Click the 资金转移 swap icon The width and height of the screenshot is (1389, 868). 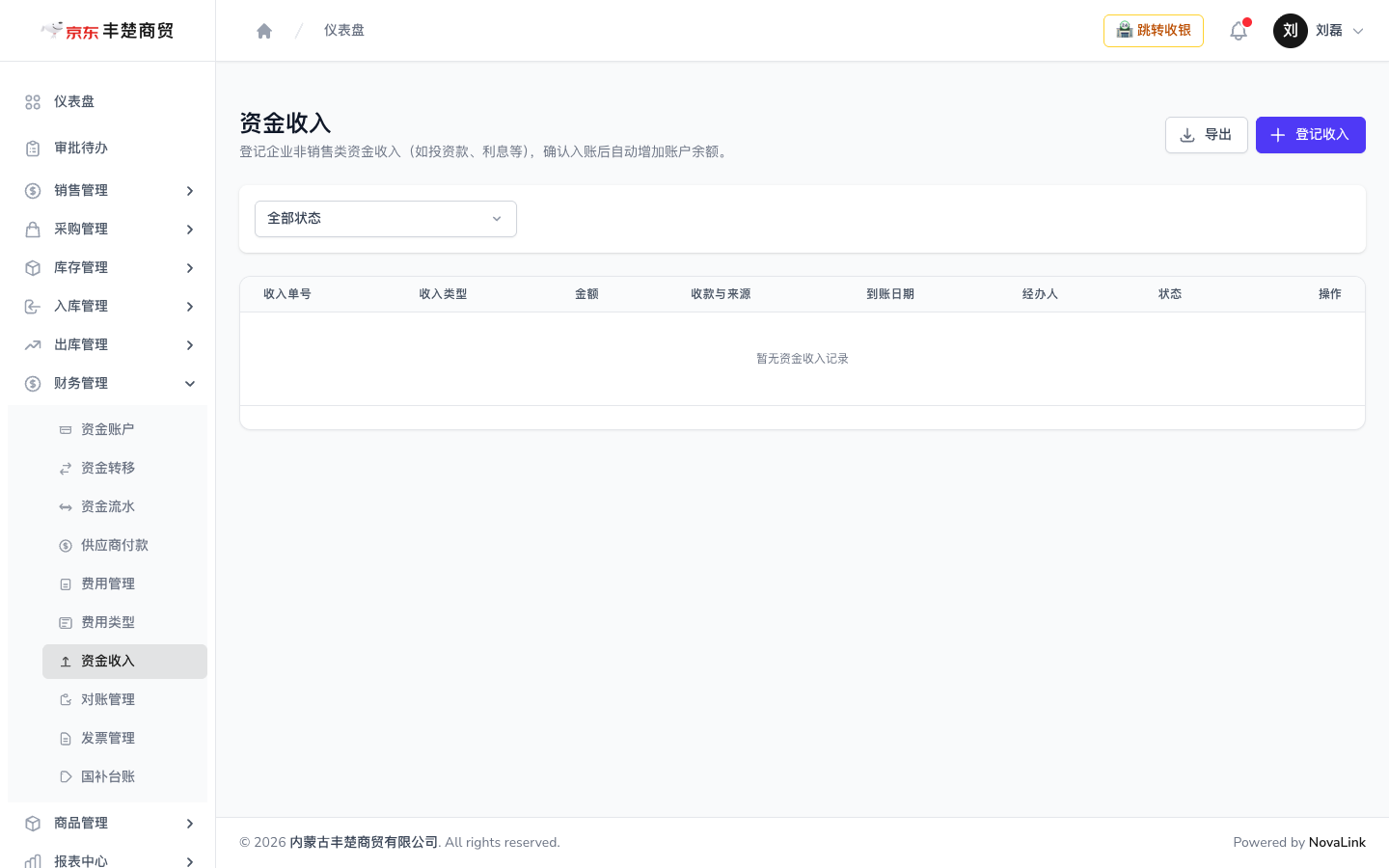point(66,469)
